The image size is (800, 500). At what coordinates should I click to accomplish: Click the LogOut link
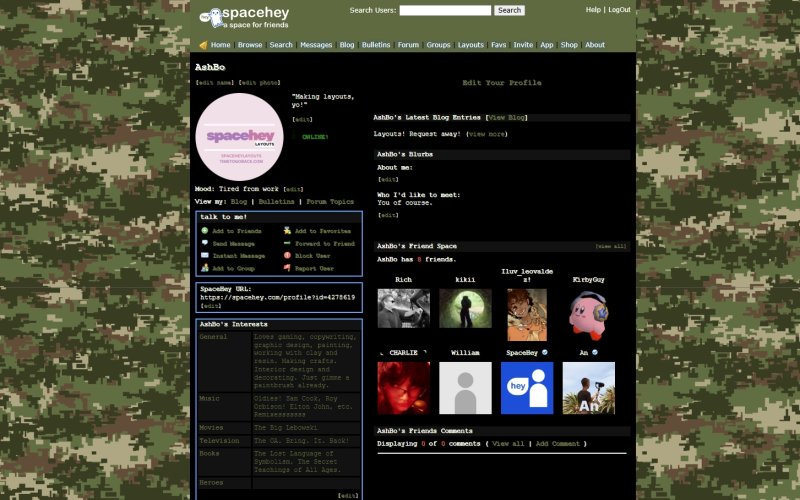point(620,10)
